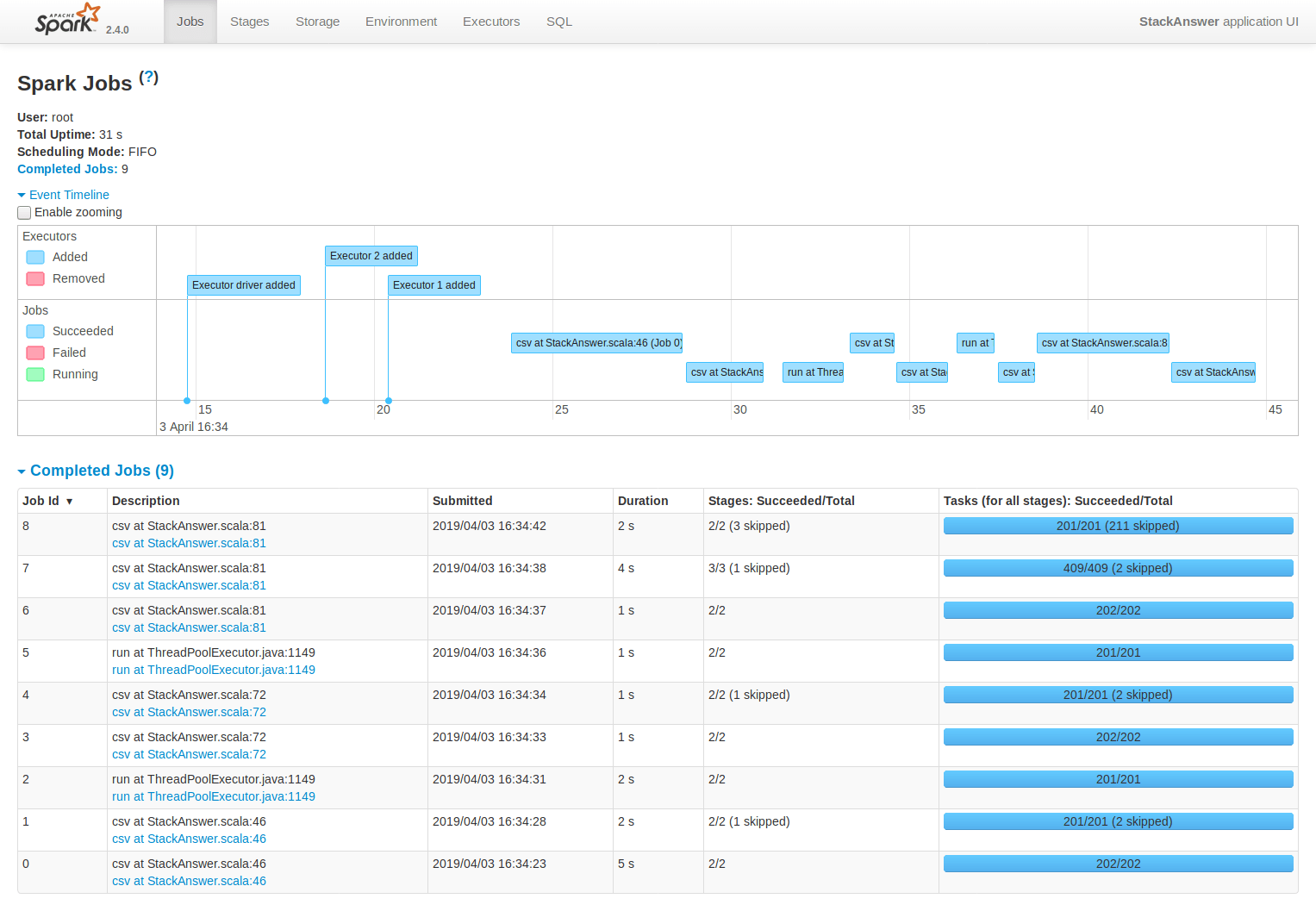
Task: Click the Completed Jobs: 9 link
Action: 67,169
